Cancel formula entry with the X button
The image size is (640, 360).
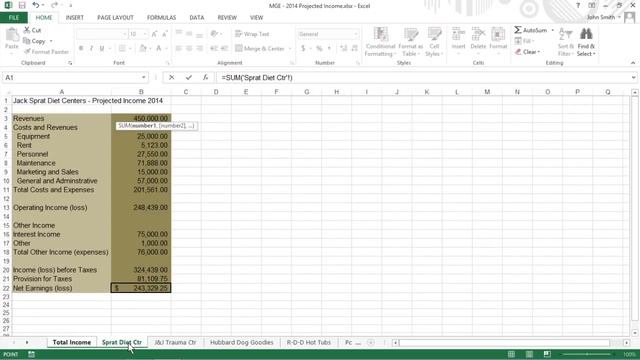point(171,78)
